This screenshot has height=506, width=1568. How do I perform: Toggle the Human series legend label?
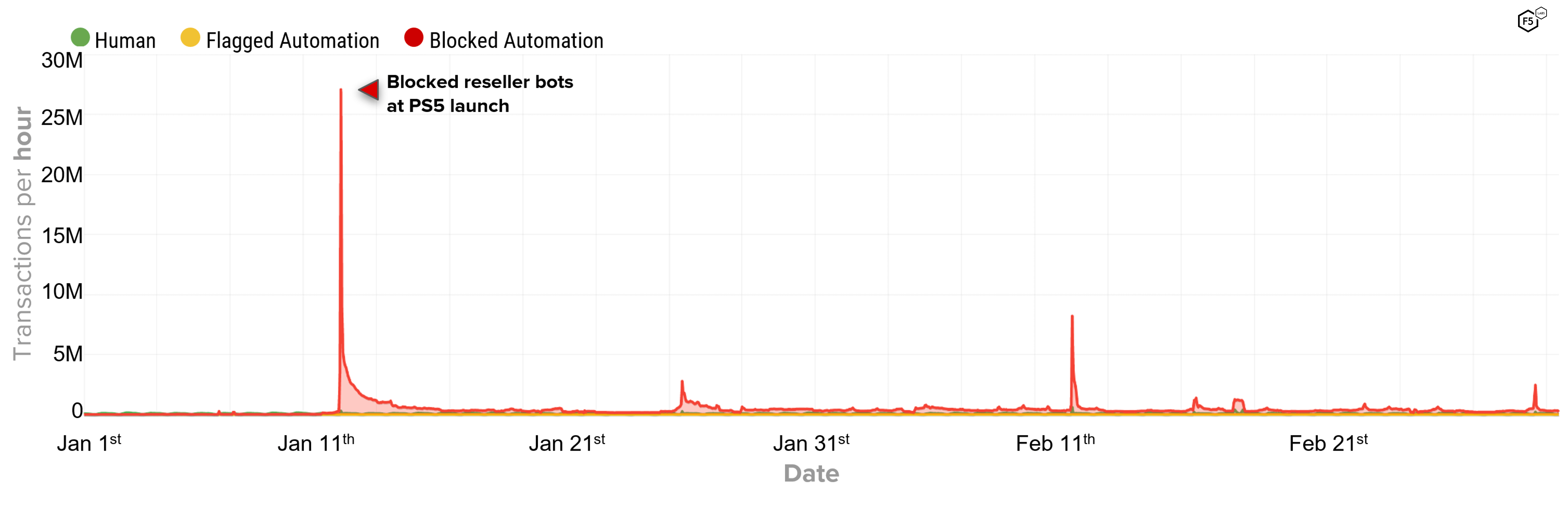pyautogui.click(x=125, y=41)
